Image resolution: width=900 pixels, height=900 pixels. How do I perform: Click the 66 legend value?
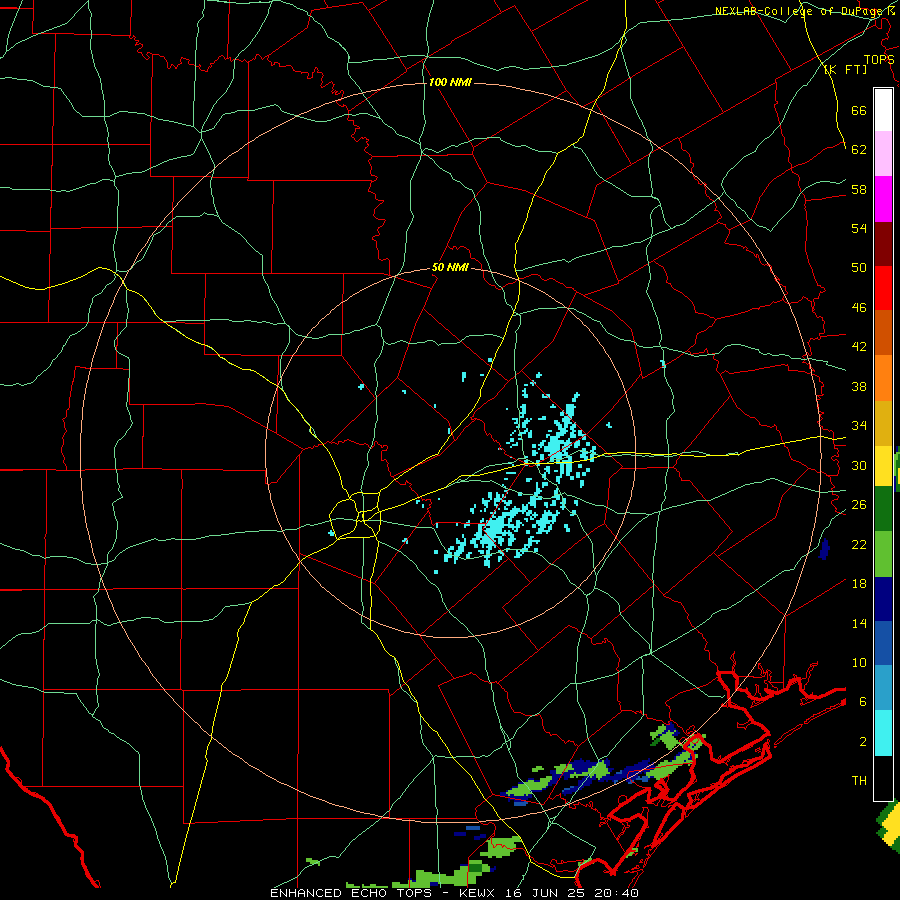click(859, 110)
